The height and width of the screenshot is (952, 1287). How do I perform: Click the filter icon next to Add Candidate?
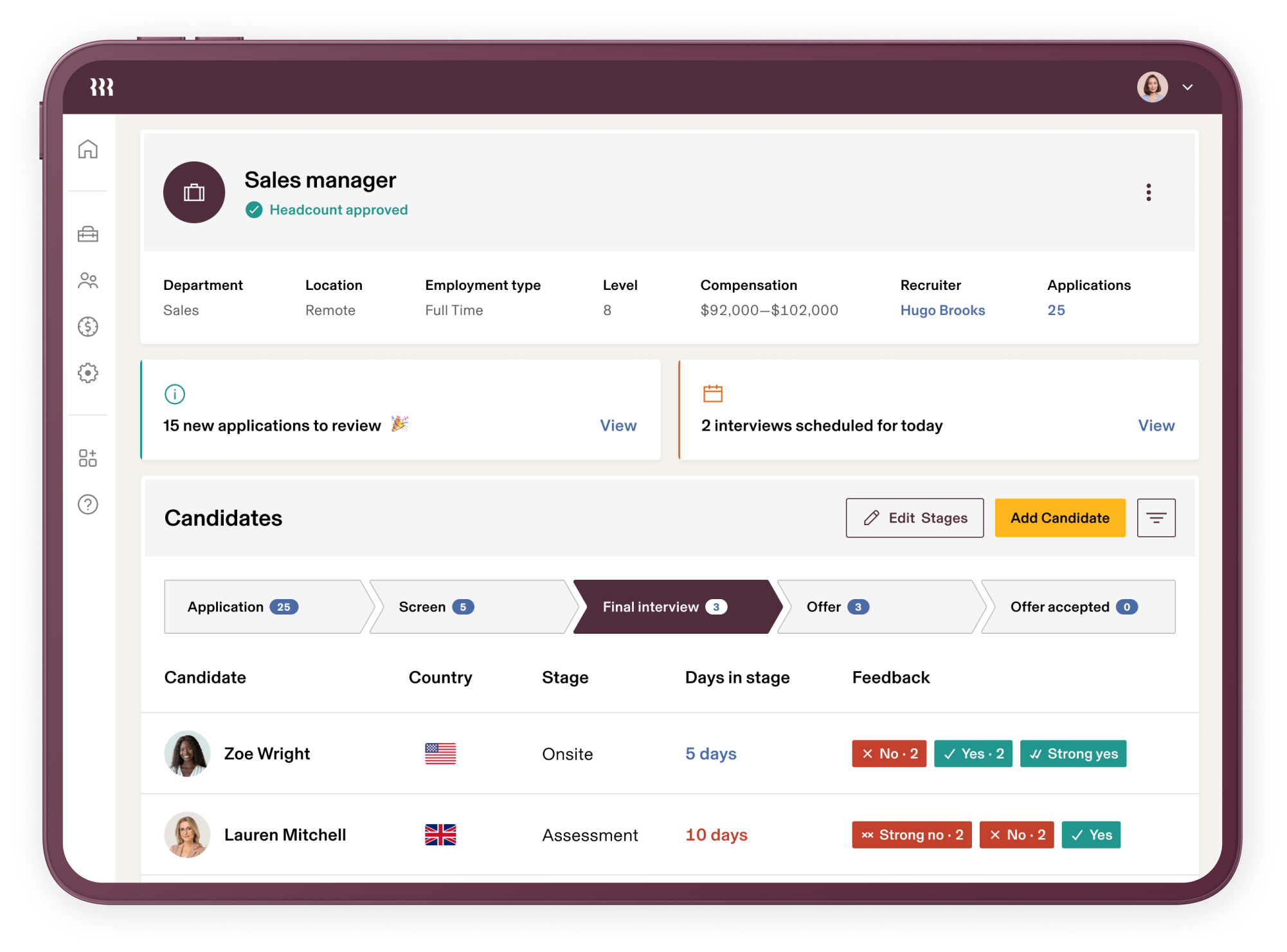pyautogui.click(x=1157, y=517)
